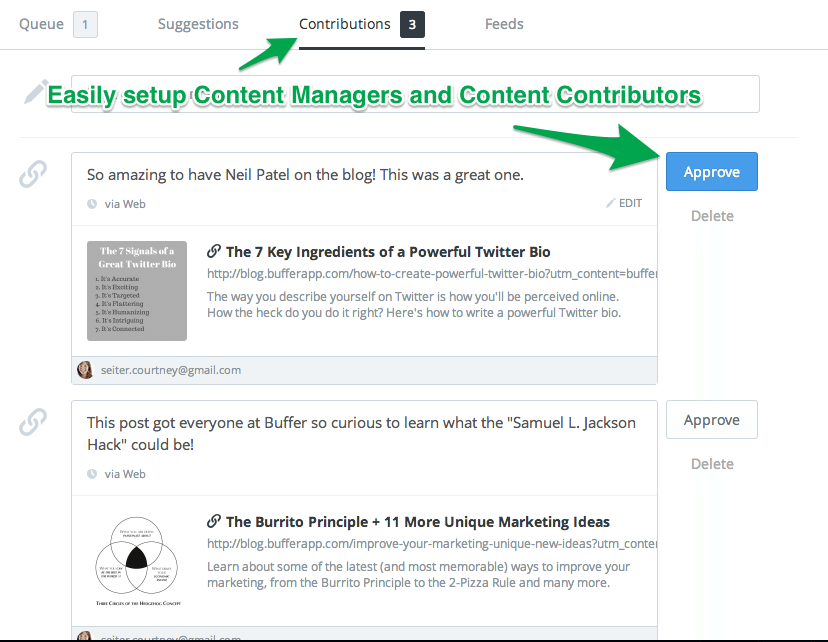
Task: Approve the Samuel L. Jackson Hack post
Action: [x=712, y=420]
